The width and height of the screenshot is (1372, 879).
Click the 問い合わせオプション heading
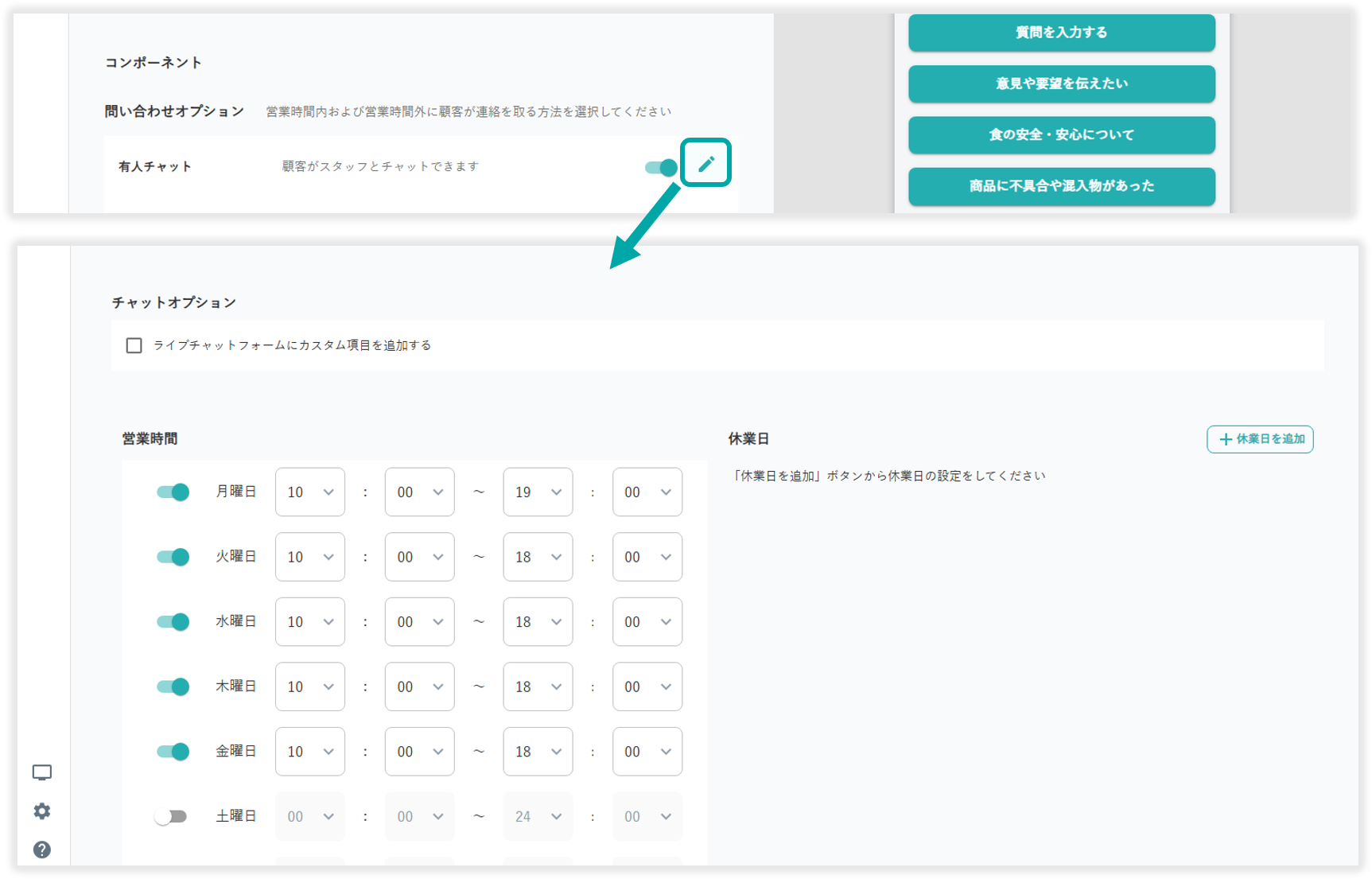174,111
